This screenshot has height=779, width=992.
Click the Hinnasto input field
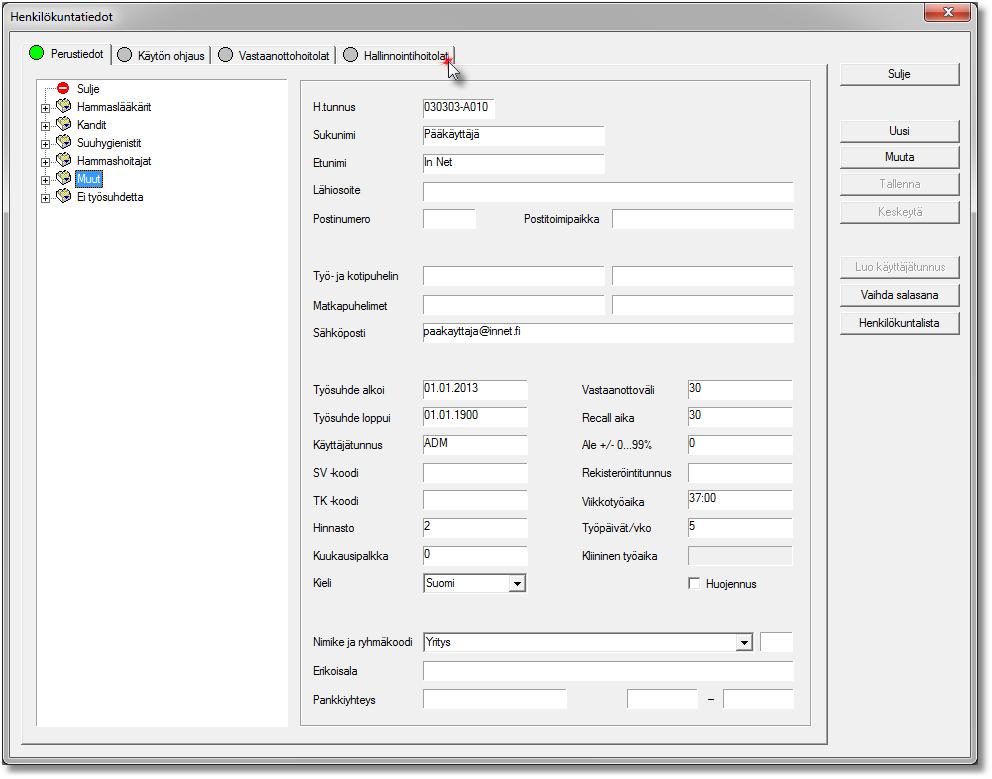474,528
